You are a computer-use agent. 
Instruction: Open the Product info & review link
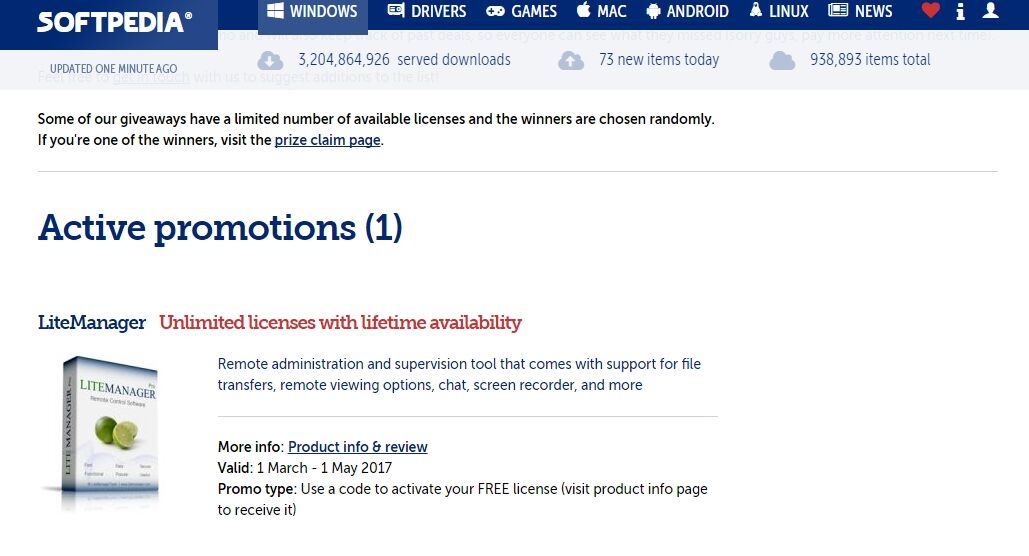[x=358, y=447]
